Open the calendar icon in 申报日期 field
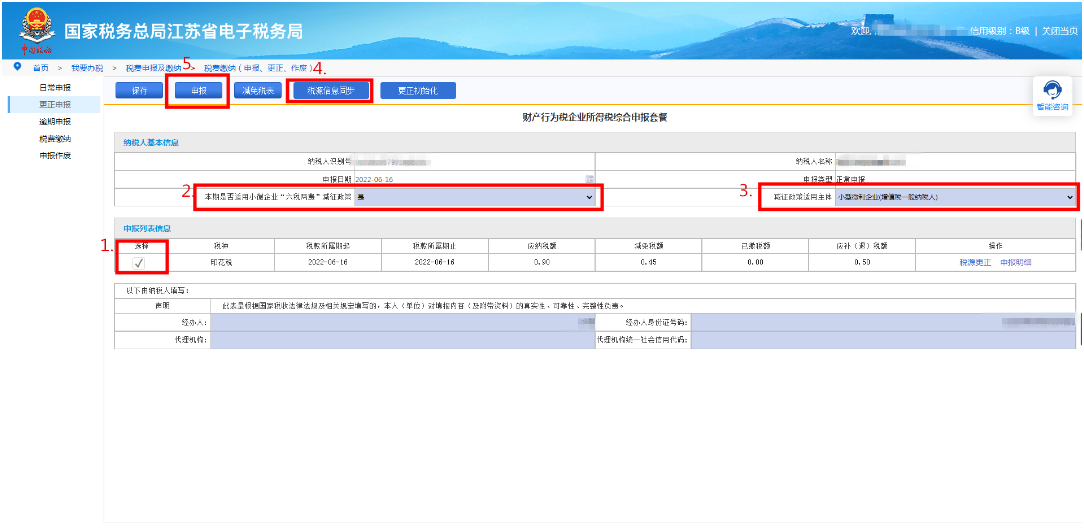1084x529 pixels. coord(590,179)
